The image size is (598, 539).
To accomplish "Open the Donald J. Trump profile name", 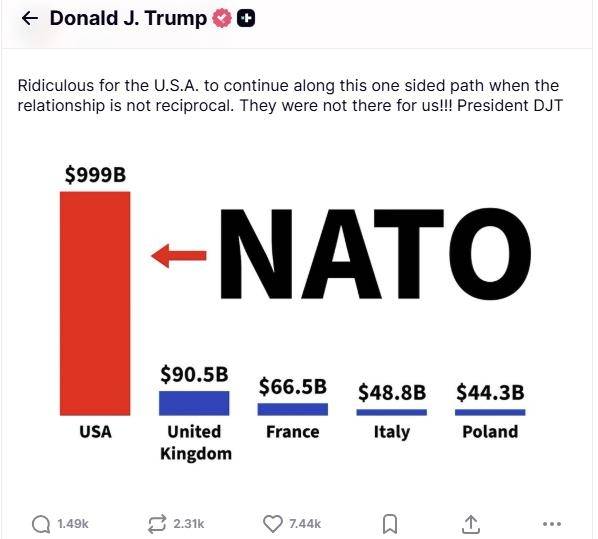I will pyautogui.click(x=128, y=18).
